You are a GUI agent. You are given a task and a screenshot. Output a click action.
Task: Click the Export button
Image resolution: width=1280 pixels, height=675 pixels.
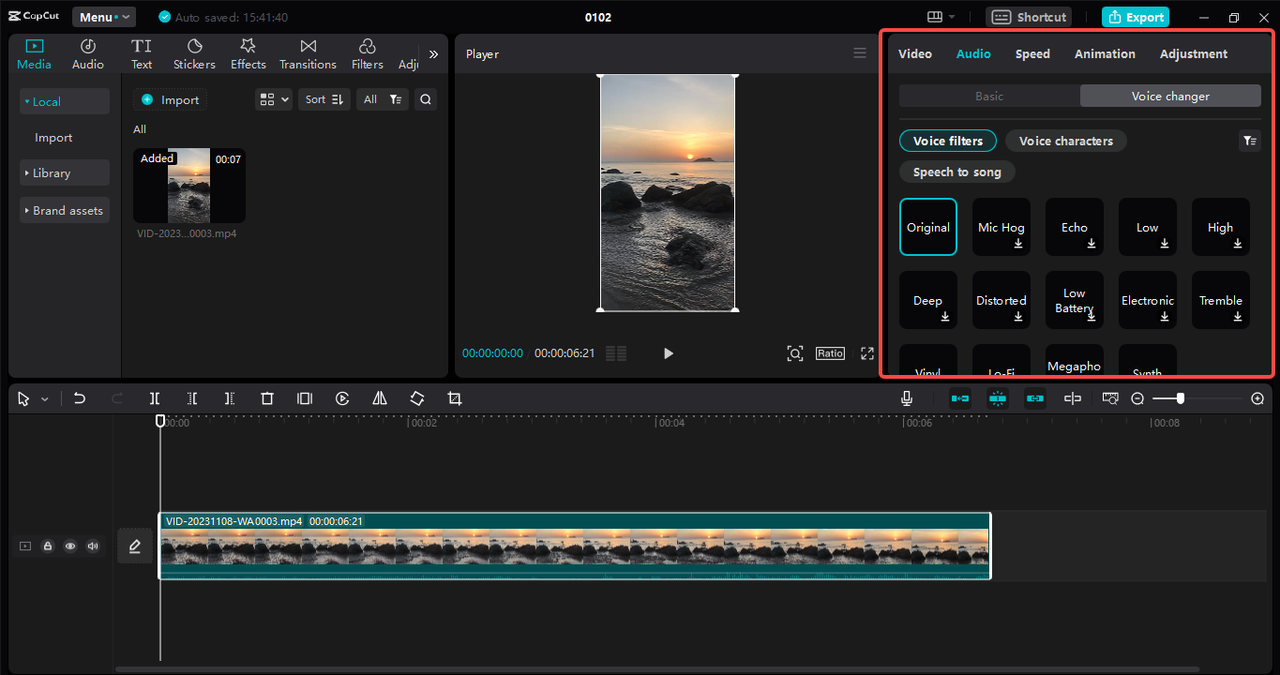pos(1135,17)
